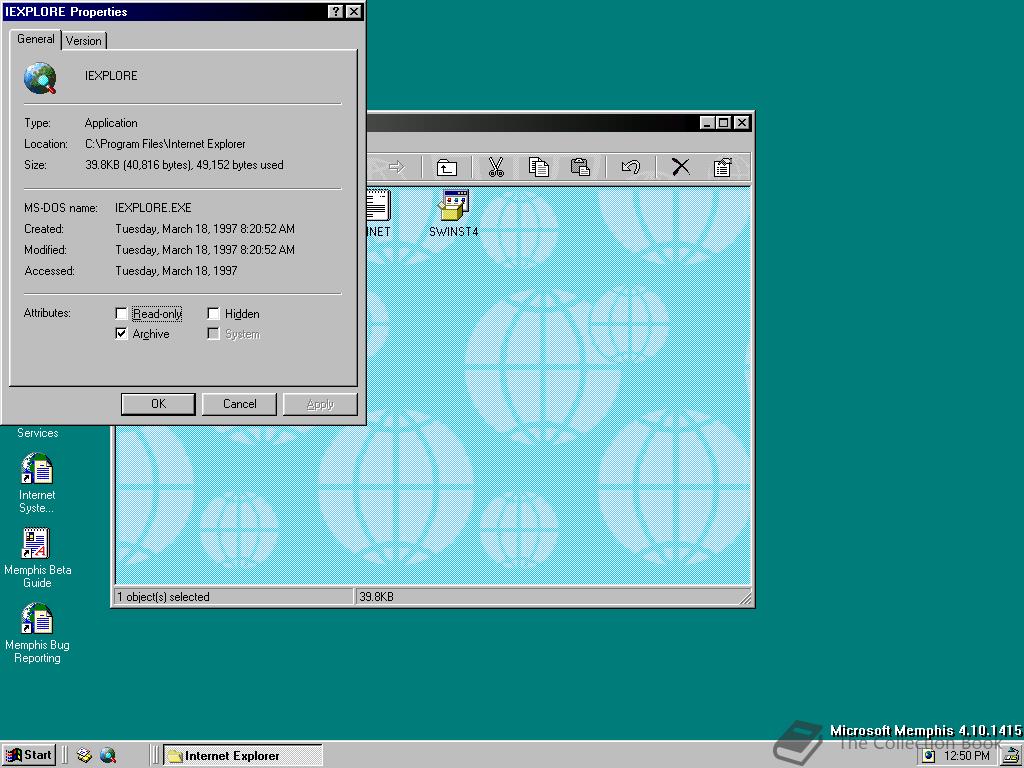
Task: Click the Properties toolbar icon
Action: coord(722,167)
